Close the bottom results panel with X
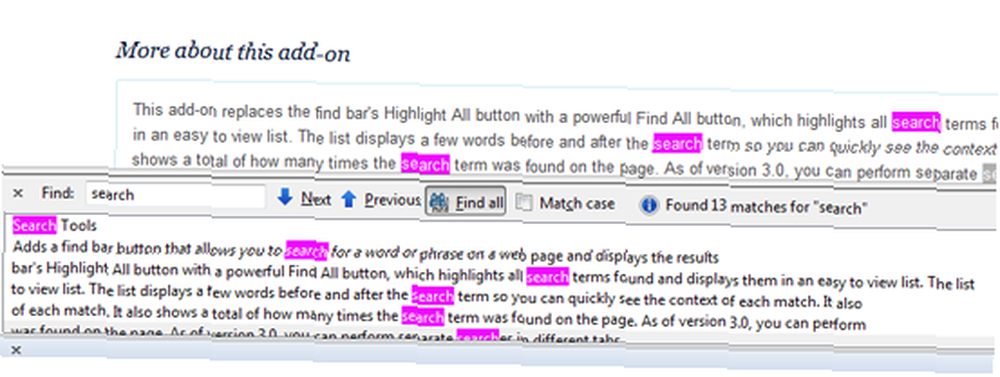The width and height of the screenshot is (1000, 377). click(17, 349)
